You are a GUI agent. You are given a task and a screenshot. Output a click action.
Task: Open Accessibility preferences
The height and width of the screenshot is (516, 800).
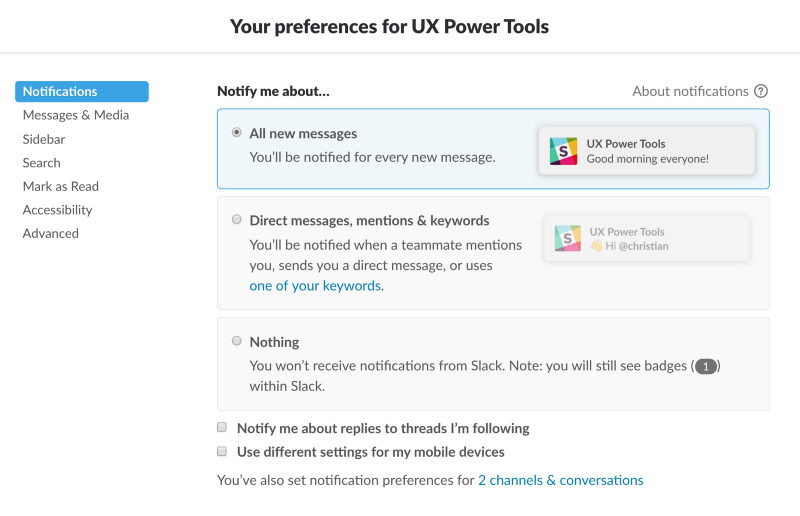point(57,210)
